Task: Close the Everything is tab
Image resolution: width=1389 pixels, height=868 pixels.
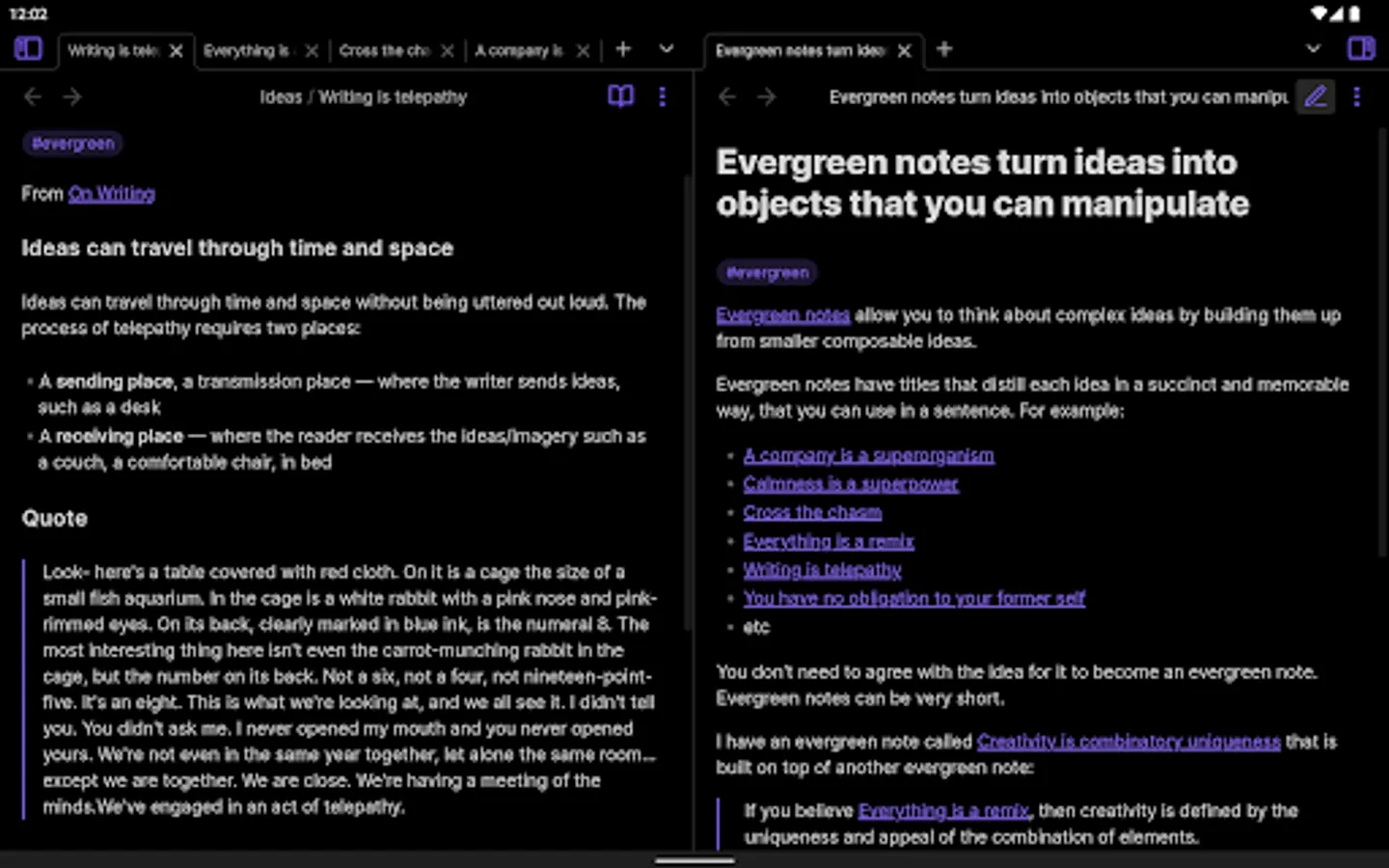Action: [x=312, y=51]
